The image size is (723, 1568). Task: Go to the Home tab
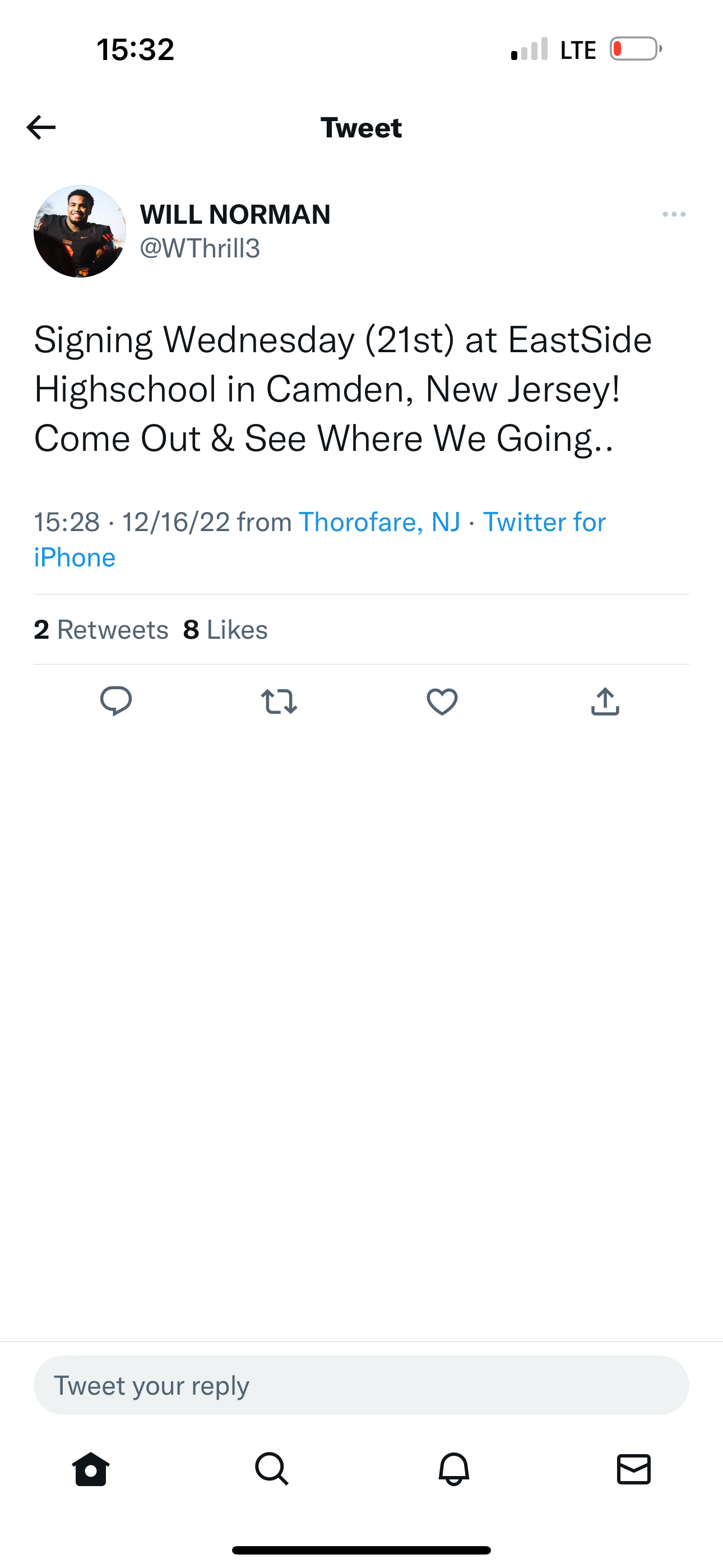coord(91,1469)
